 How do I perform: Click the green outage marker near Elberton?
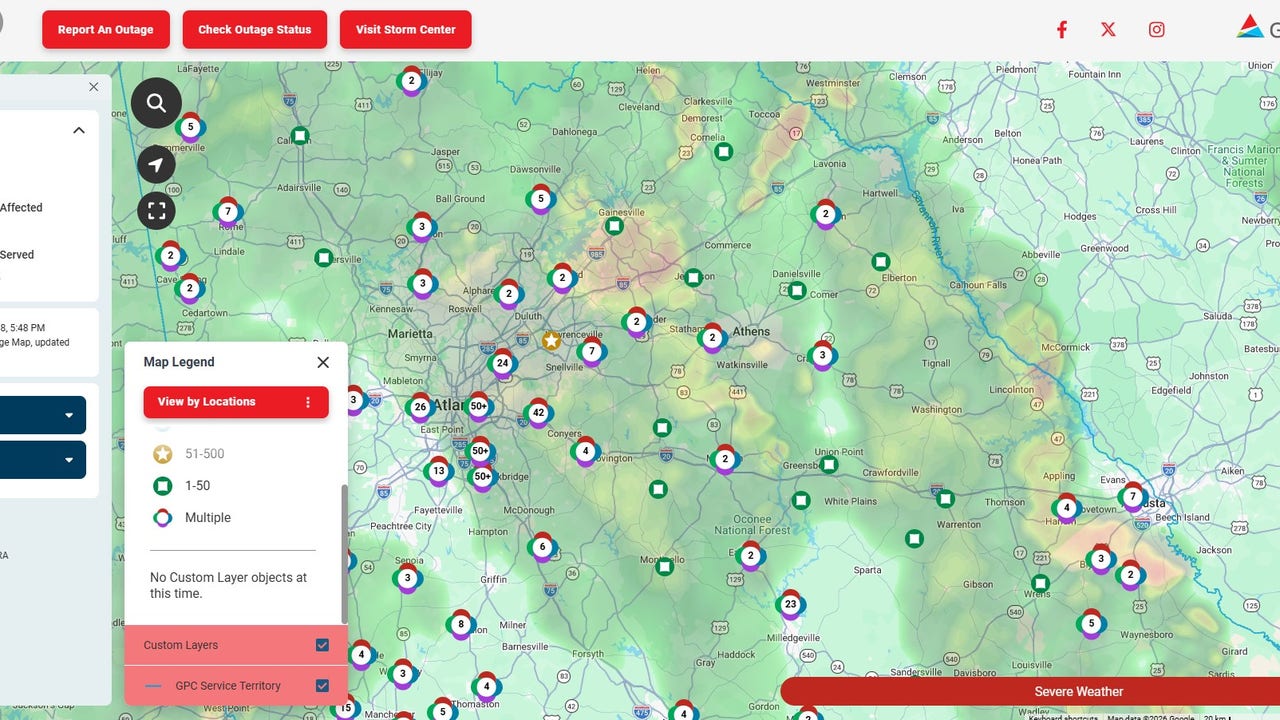click(881, 262)
